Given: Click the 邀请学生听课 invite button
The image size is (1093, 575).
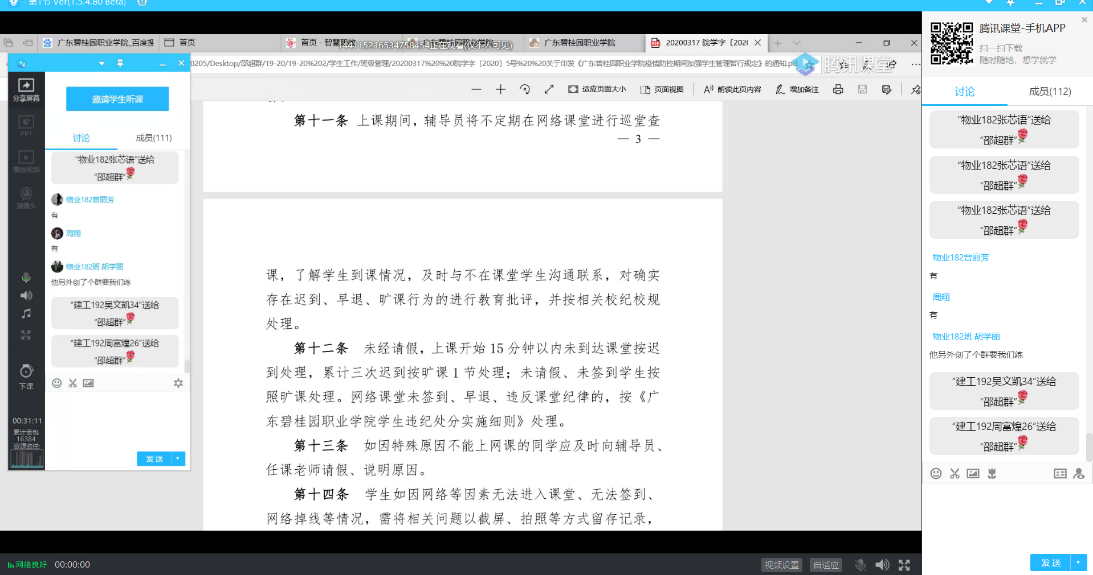Looking at the screenshot, I should (x=117, y=99).
